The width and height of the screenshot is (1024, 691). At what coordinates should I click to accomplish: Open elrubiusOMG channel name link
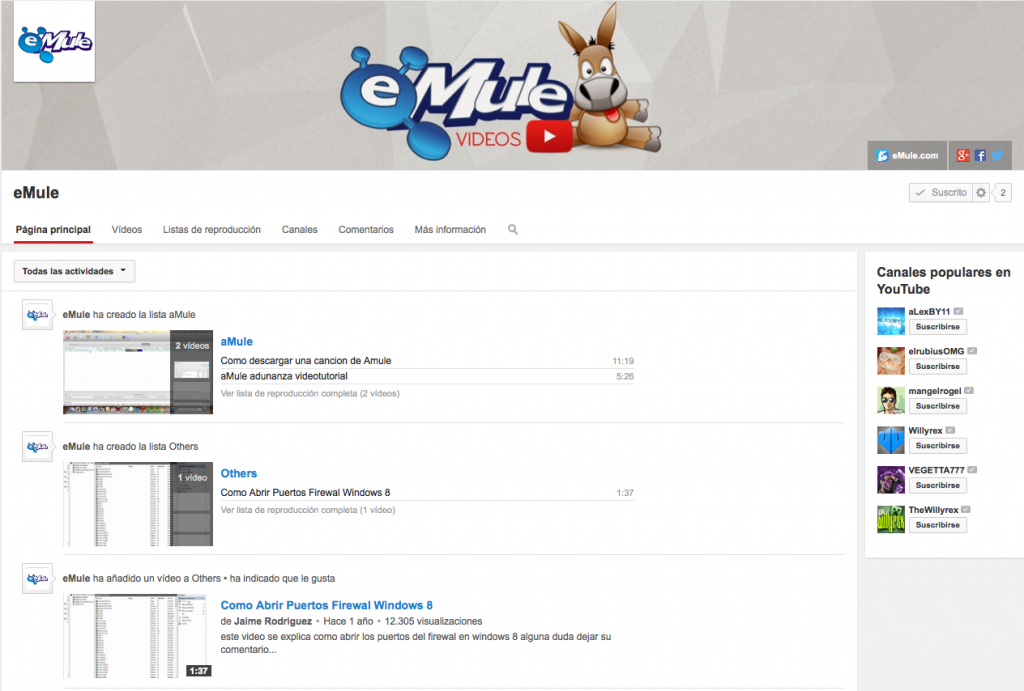[936, 351]
